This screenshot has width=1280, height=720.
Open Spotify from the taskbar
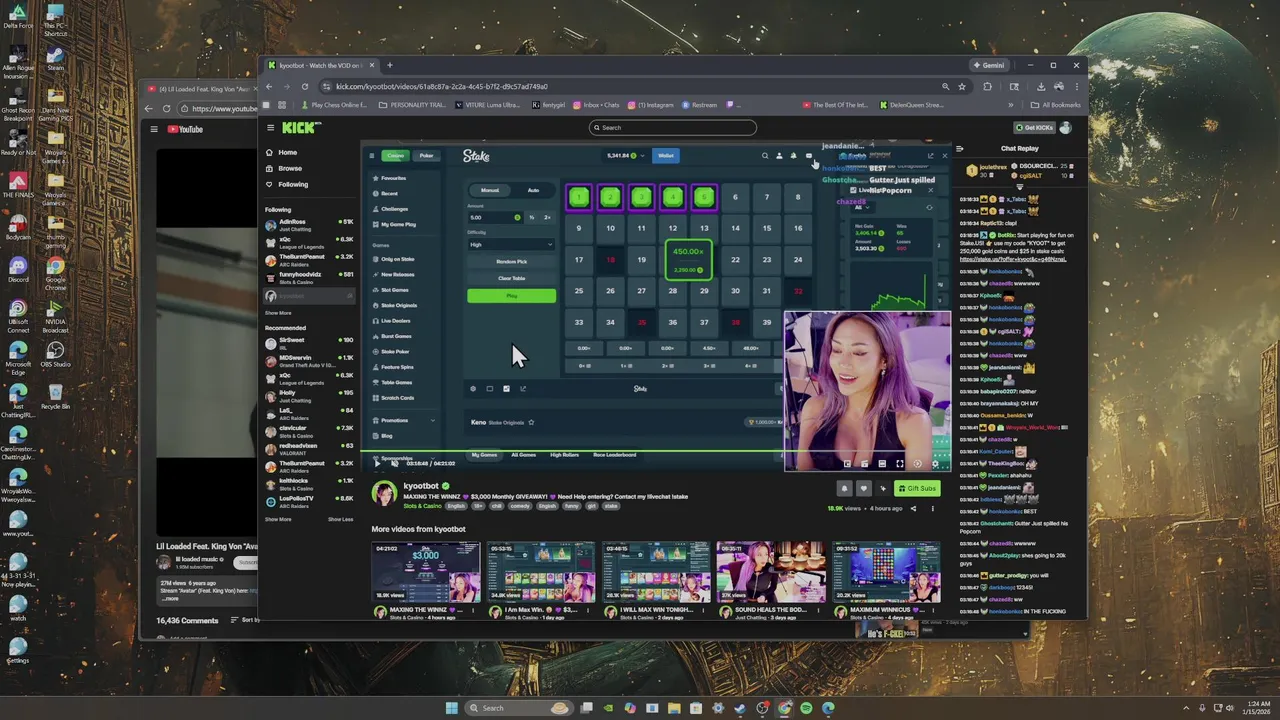coord(806,708)
